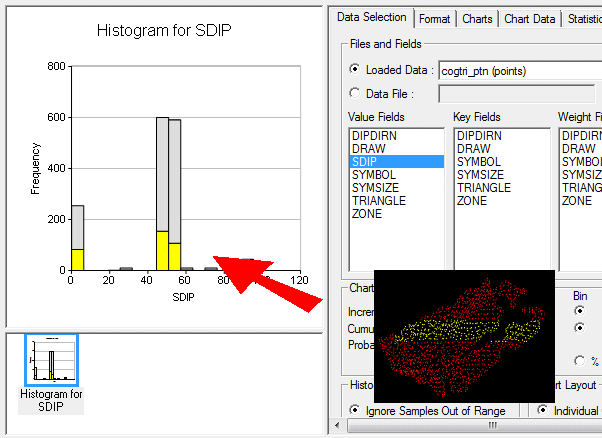Select the Histogram for SDIP thumbnail
This screenshot has height=438, width=602.
(51, 361)
